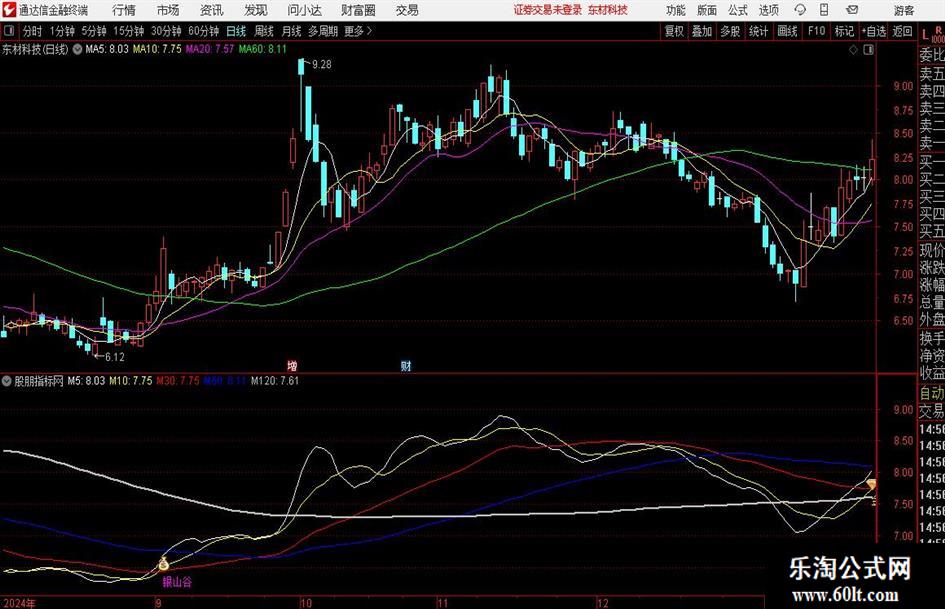Click the month 12 timeline marker

pyautogui.click(x=603, y=603)
